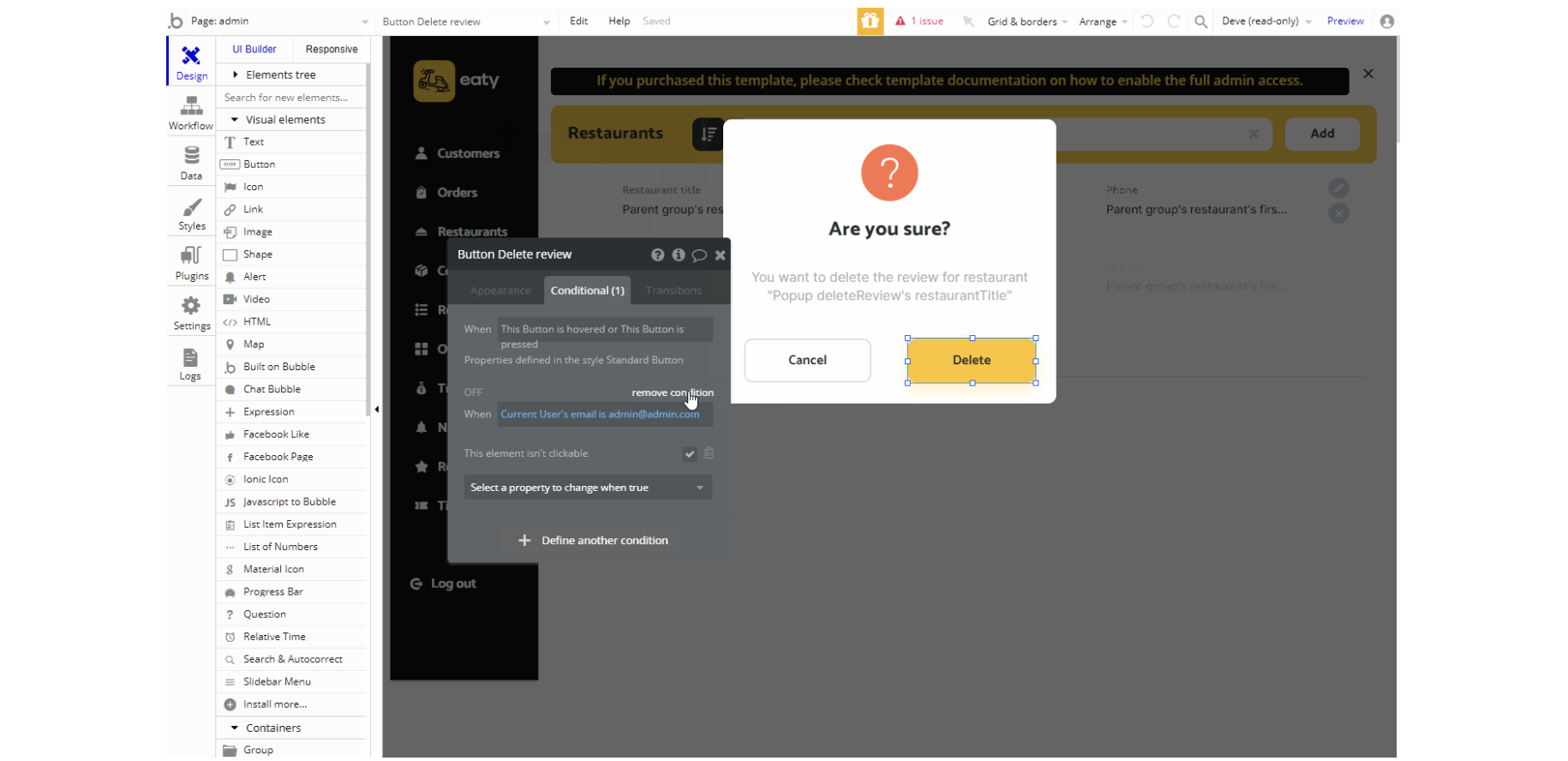Click 'Define another condition'
The image size is (1568, 761).
(593, 540)
